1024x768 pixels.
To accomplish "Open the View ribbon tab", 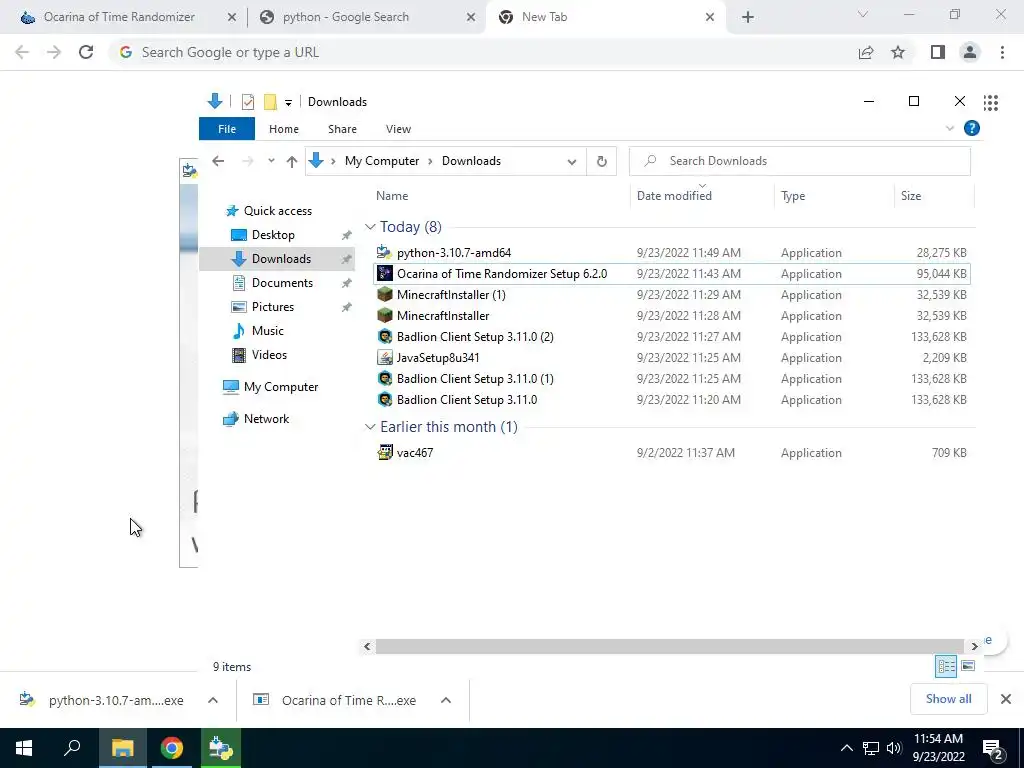I will point(398,129).
